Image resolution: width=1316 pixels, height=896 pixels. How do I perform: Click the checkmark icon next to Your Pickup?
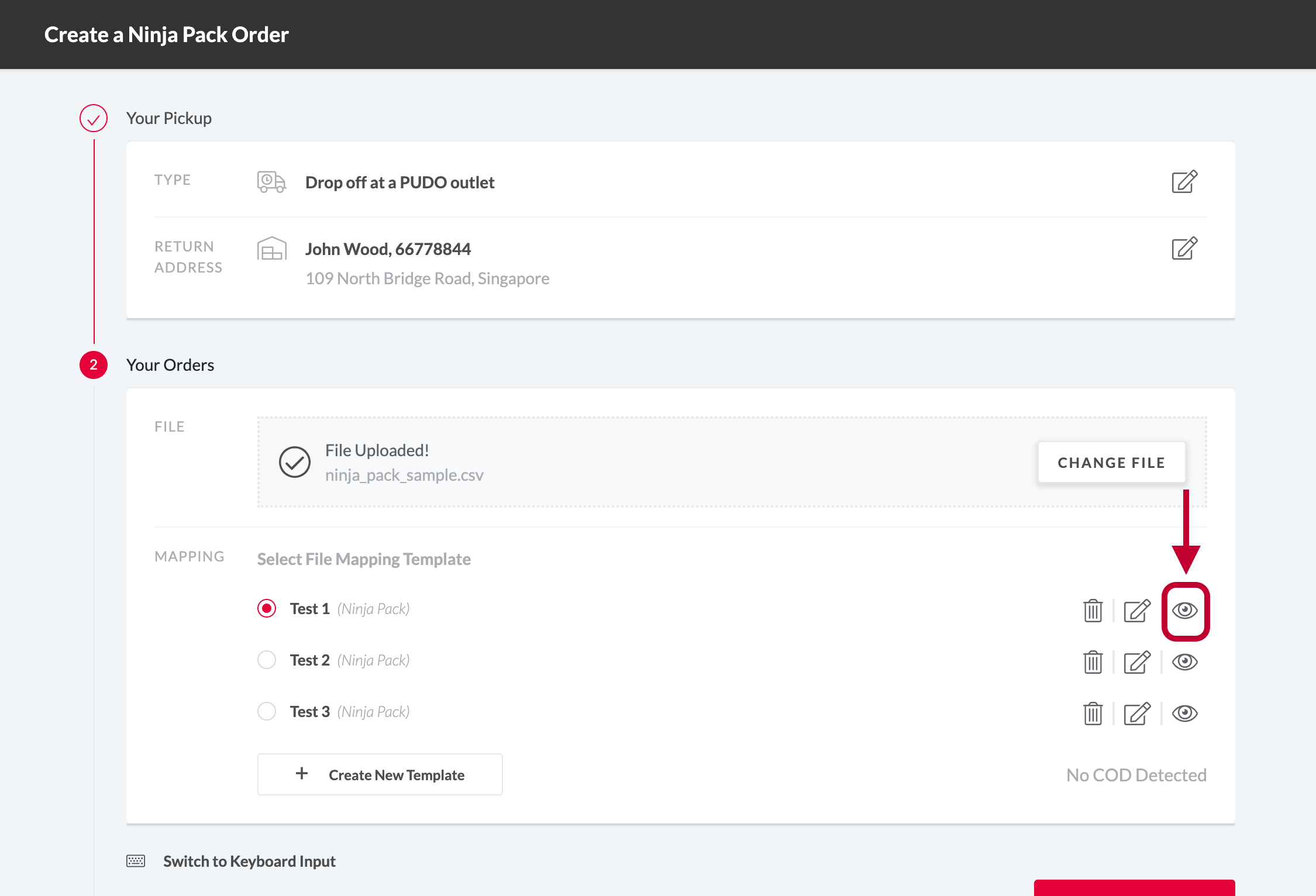(94, 118)
